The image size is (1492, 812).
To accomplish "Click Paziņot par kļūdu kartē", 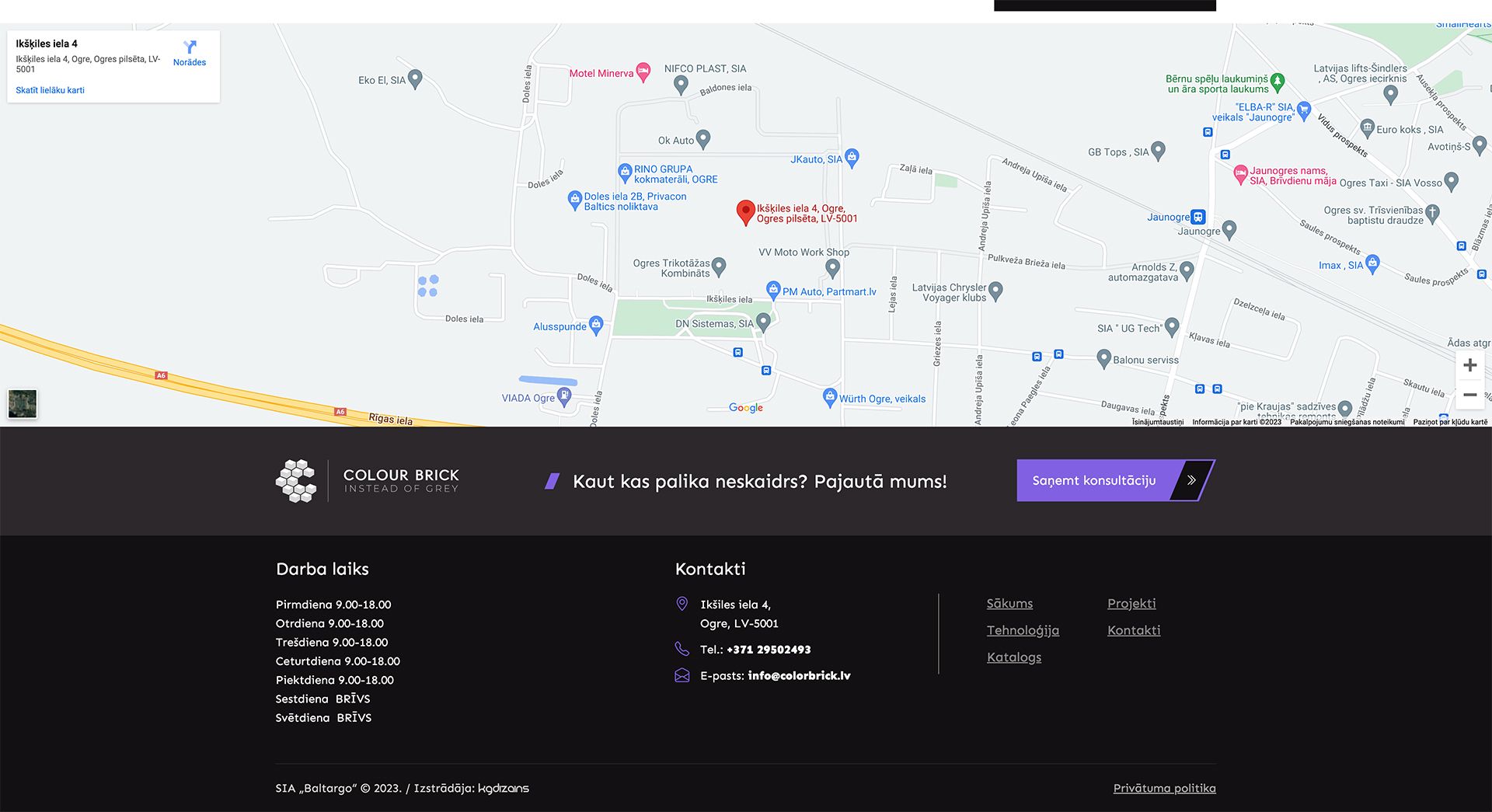I will 1450,422.
